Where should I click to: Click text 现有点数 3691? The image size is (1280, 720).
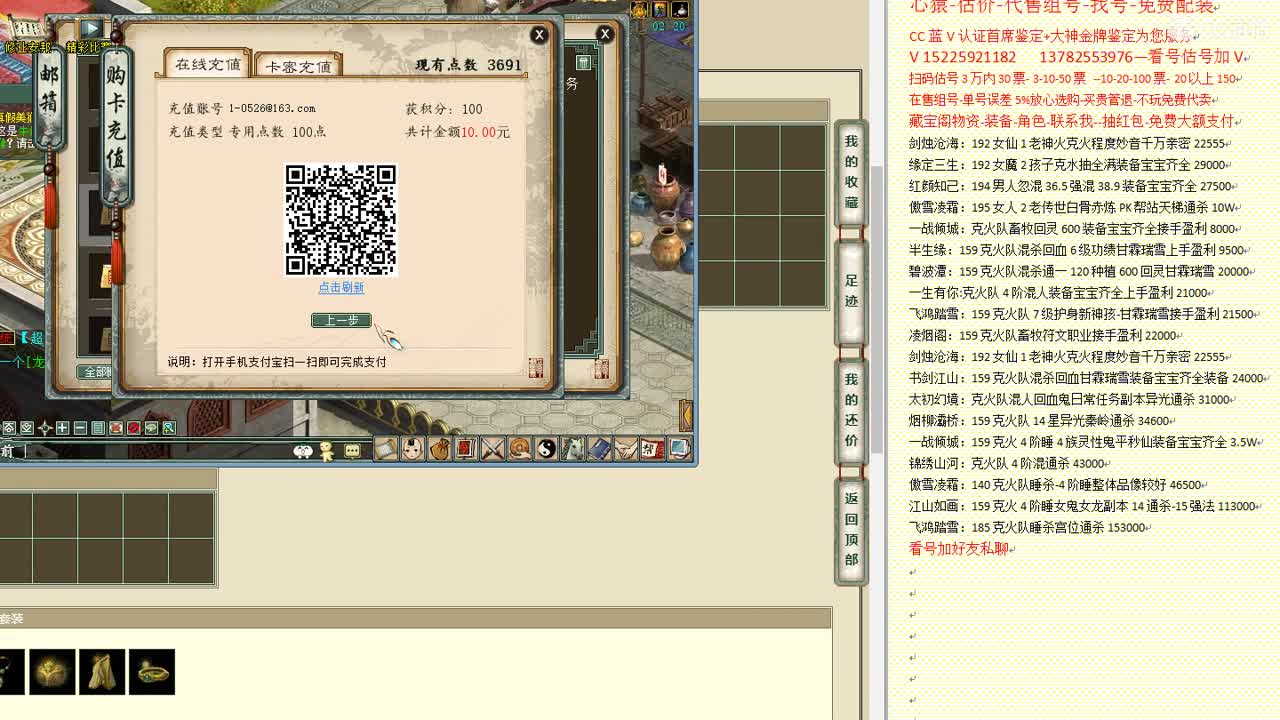point(469,64)
